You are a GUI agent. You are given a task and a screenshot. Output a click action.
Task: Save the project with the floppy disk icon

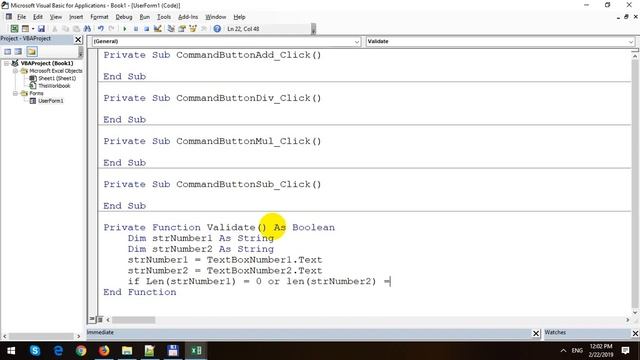coord(41,29)
